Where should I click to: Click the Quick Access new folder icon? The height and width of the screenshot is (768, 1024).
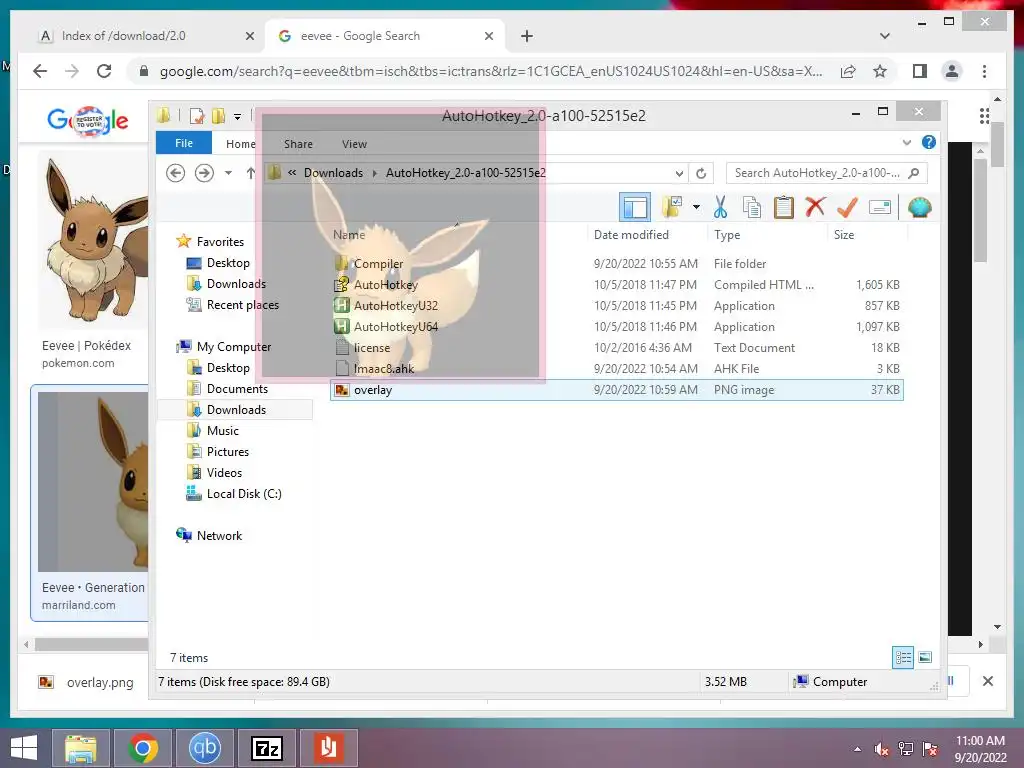[x=218, y=116]
